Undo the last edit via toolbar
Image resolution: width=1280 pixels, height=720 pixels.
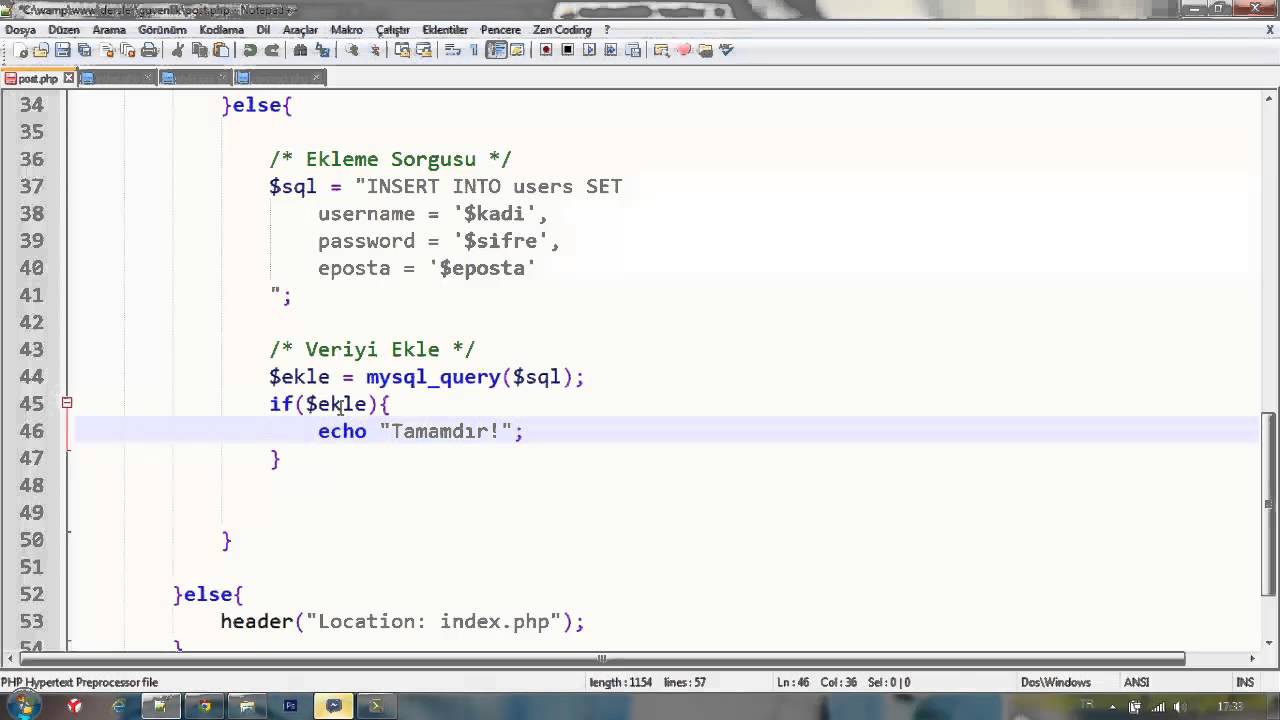tap(250, 50)
